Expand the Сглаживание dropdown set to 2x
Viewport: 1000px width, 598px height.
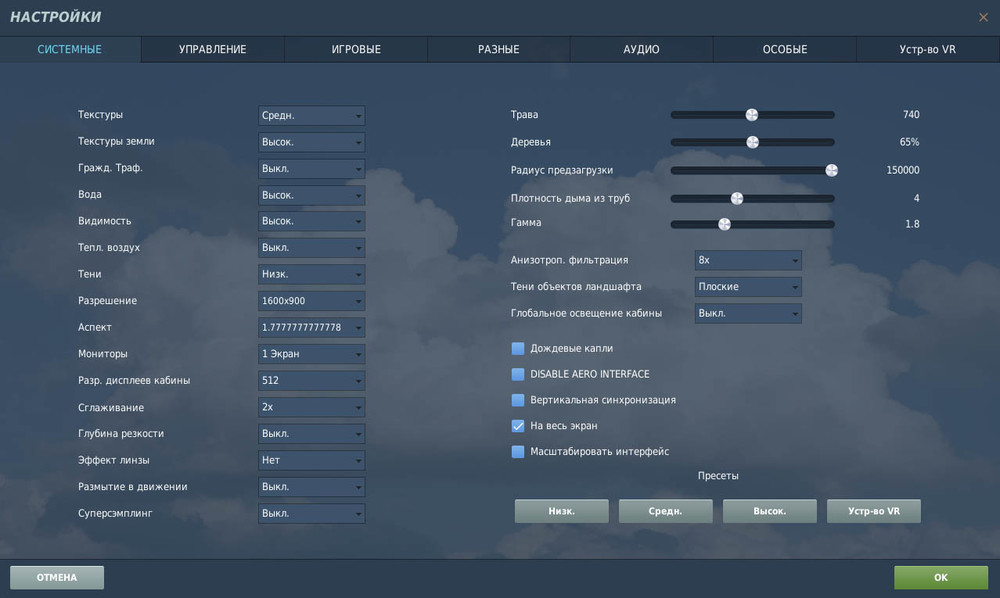tap(311, 407)
